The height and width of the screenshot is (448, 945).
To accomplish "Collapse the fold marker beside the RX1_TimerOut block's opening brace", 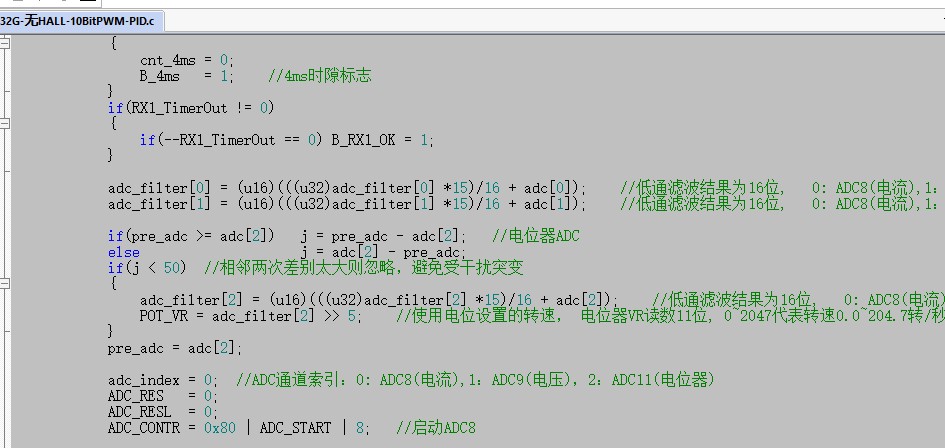I will 4,124.
